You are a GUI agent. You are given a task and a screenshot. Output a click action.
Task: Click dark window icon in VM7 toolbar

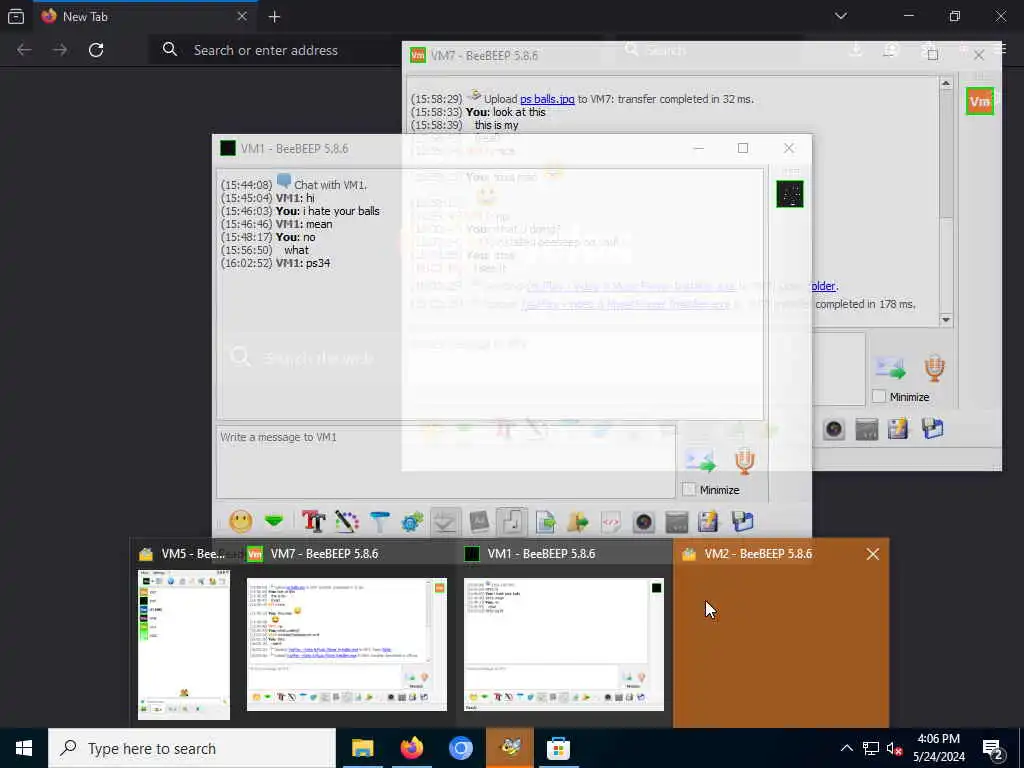[867, 430]
